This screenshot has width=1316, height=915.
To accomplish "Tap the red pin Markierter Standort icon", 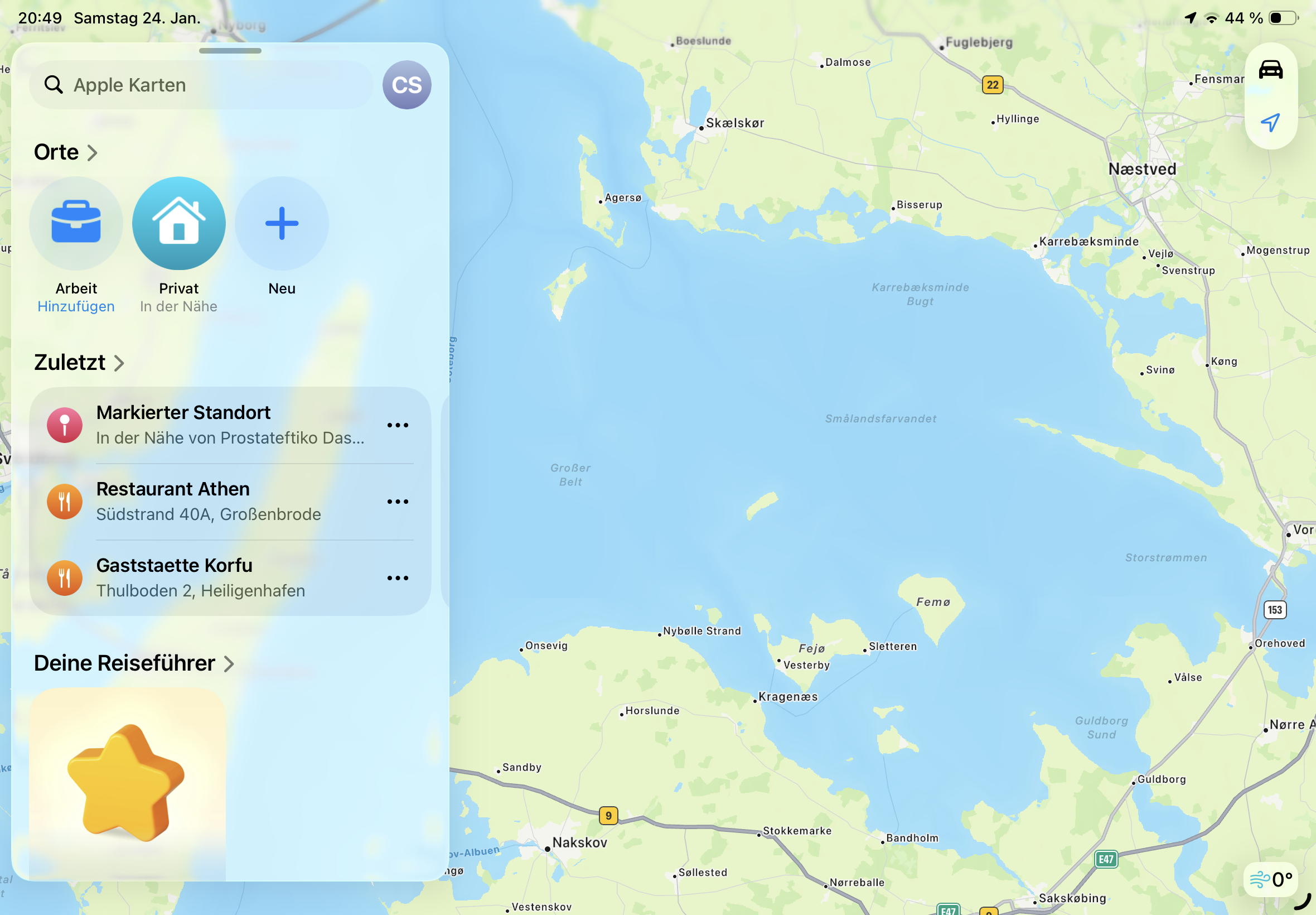I will pyautogui.click(x=65, y=425).
